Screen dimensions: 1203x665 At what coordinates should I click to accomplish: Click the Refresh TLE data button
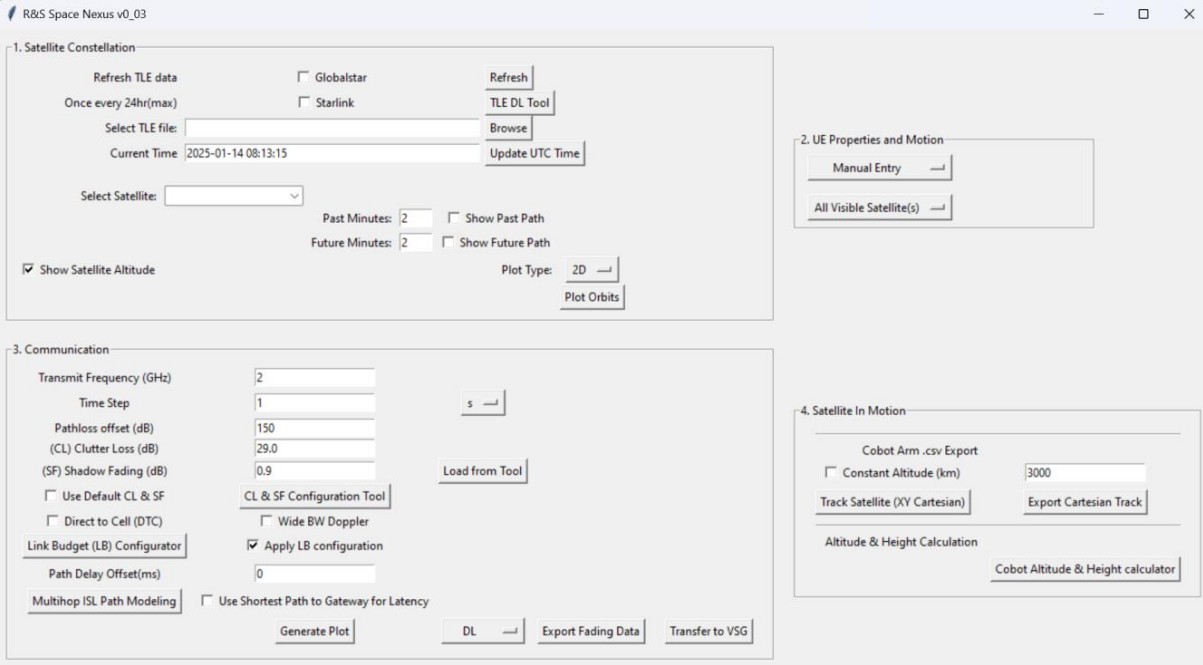pos(508,77)
